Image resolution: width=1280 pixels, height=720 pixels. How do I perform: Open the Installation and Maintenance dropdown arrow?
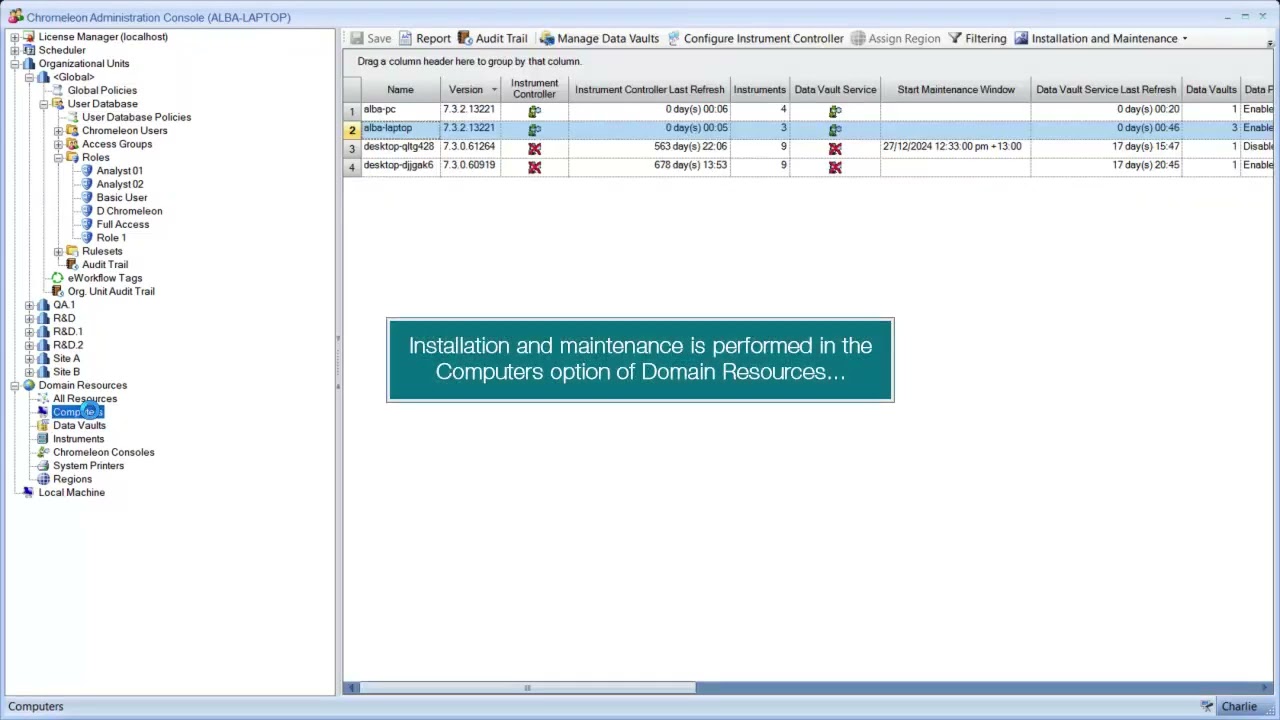(x=1185, y=39)
